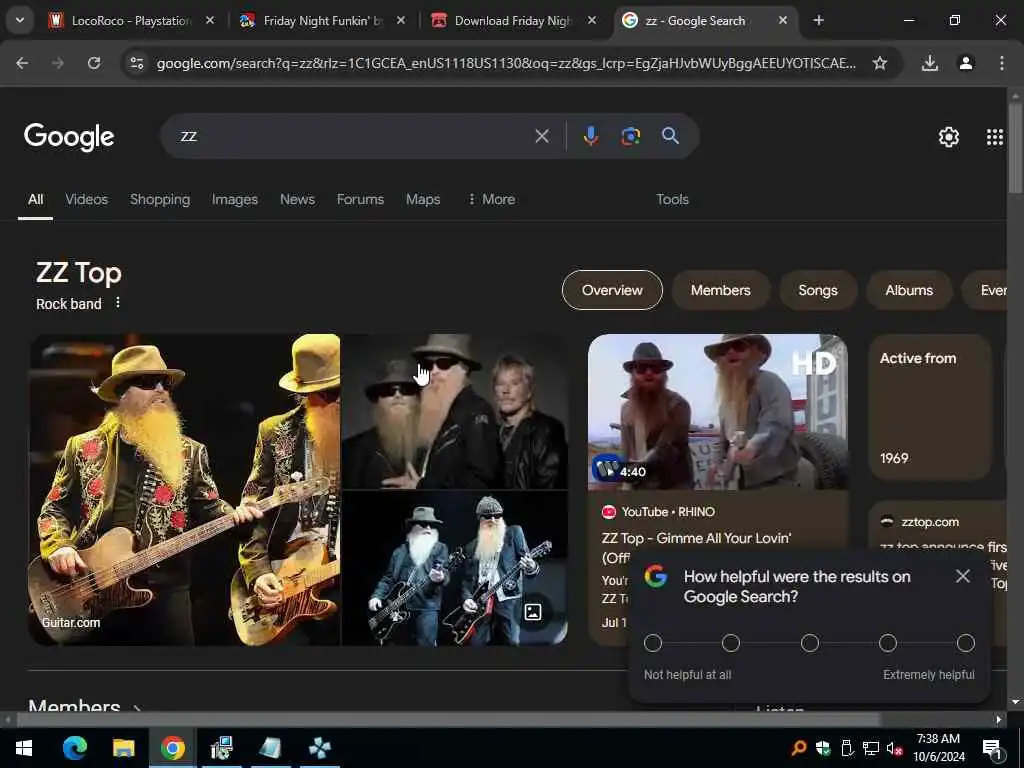Click the muted volume tray icon
The width and height of the screenshot is (1024, 768).
click(x=894, y=748)
